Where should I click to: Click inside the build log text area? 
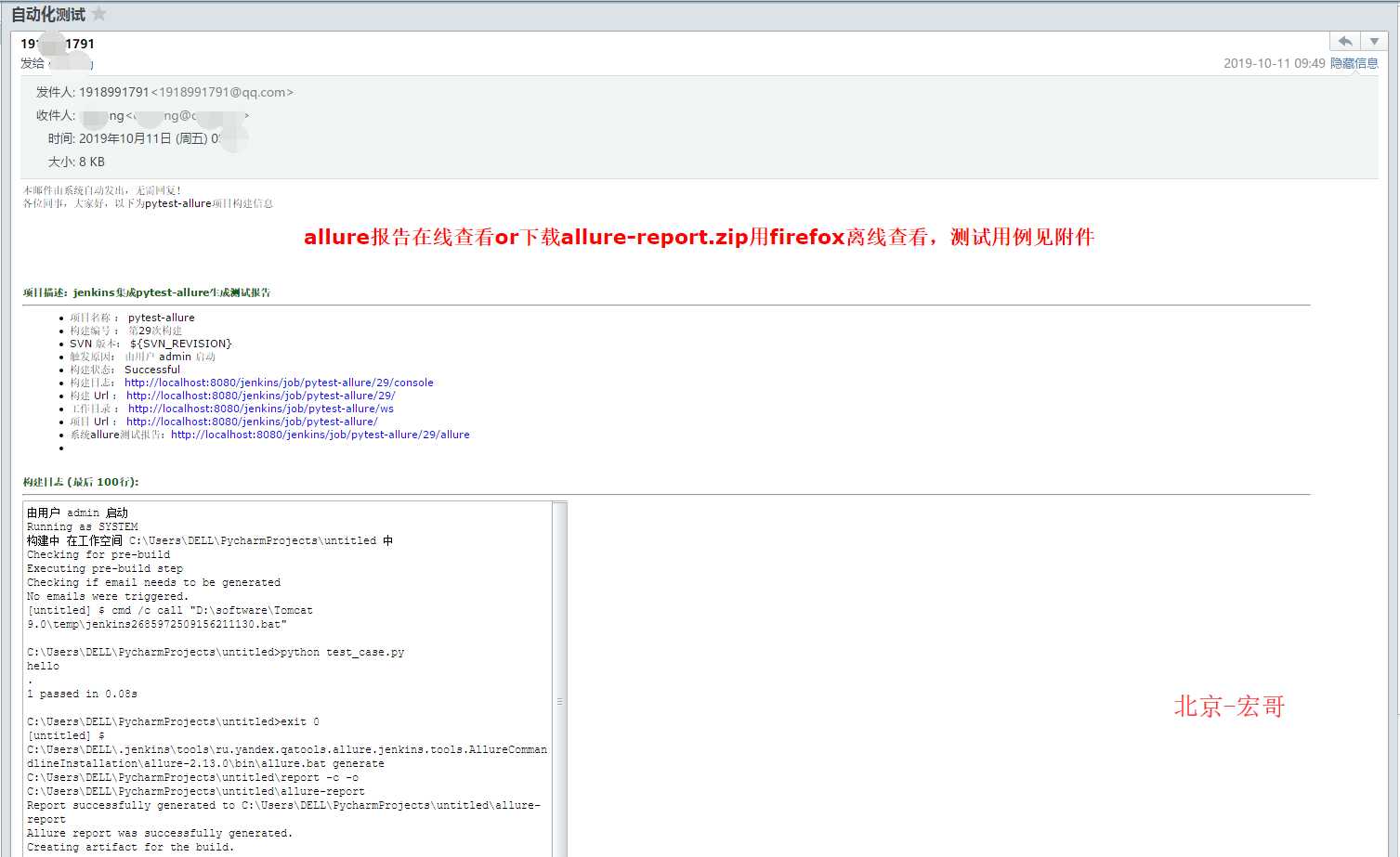pos(287,679)
